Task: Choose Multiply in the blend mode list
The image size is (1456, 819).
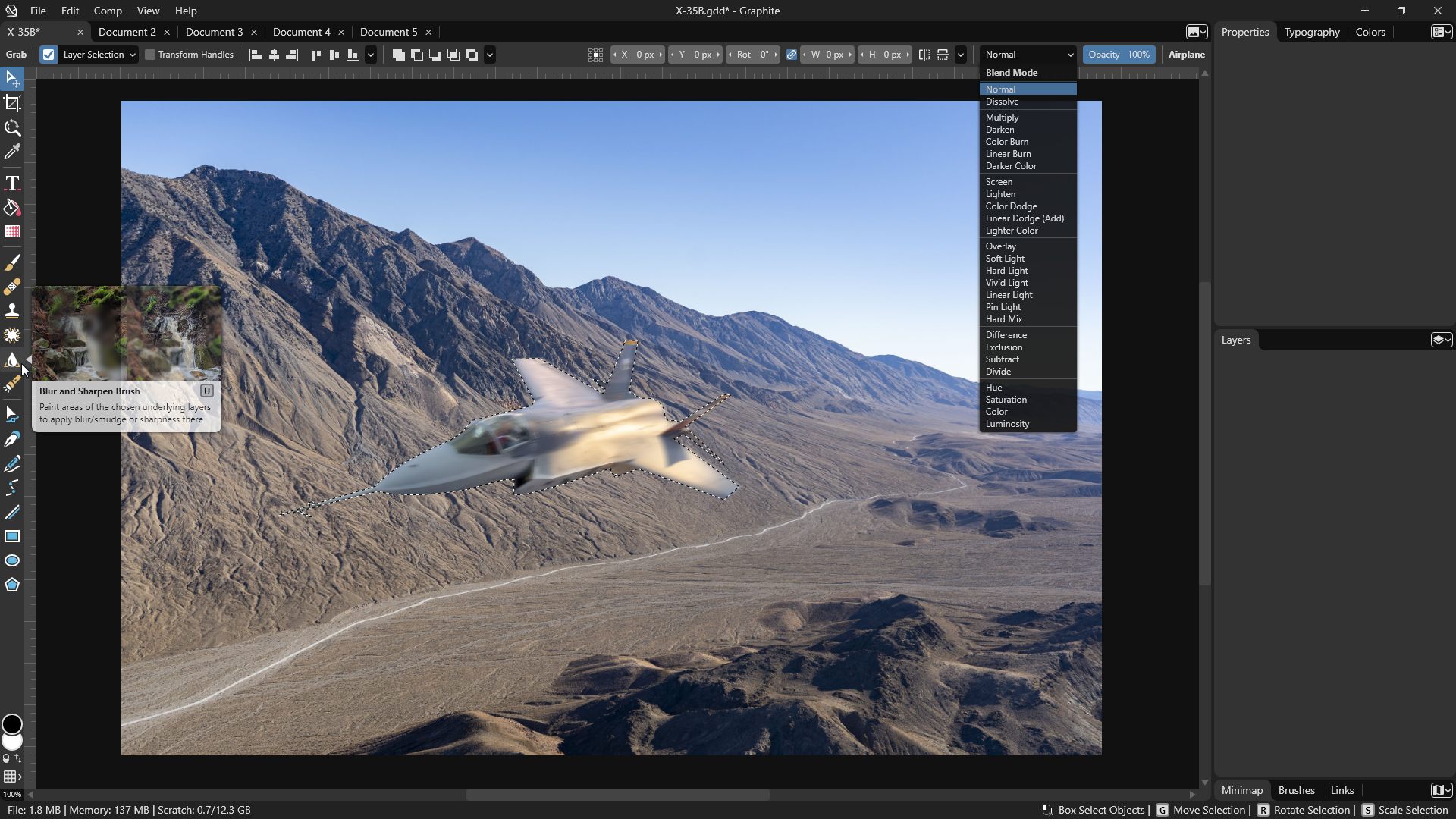Action: 1002,118
